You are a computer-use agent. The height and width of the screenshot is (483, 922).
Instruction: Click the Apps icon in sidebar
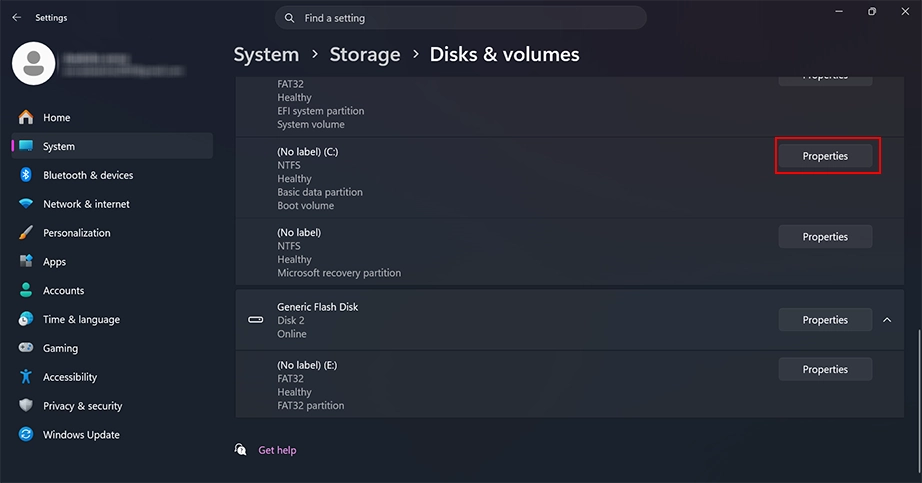pos(26,261)
